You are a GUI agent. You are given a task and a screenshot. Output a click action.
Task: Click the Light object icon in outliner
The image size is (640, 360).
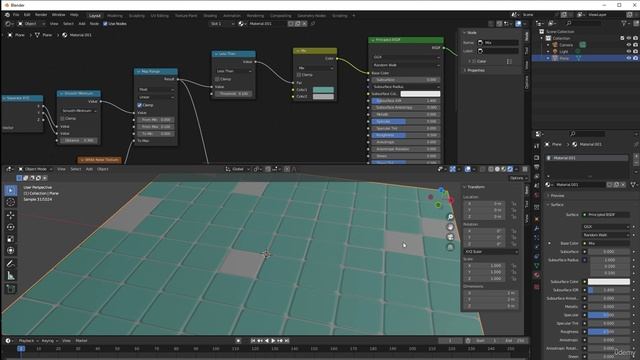click(555, 51)
